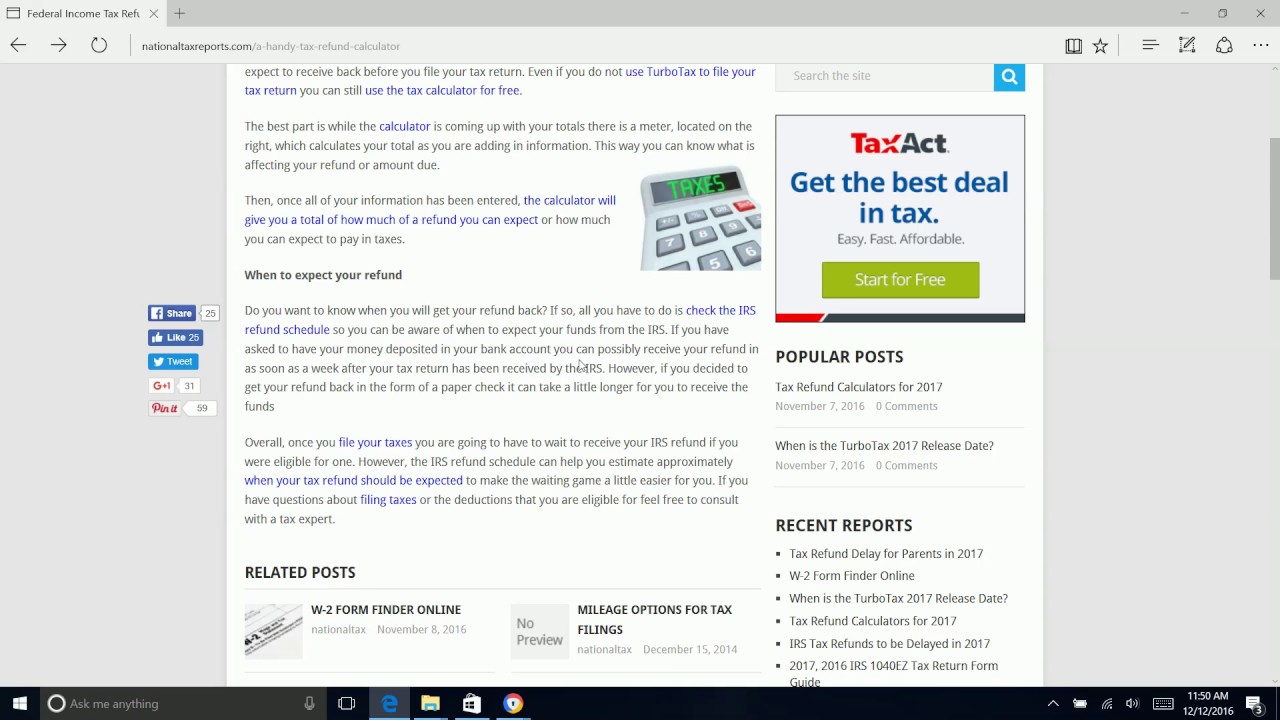The width and height of the screenshot is (1280, 720).
Task: Open the battery status icon
Action: click(1080, 703)
